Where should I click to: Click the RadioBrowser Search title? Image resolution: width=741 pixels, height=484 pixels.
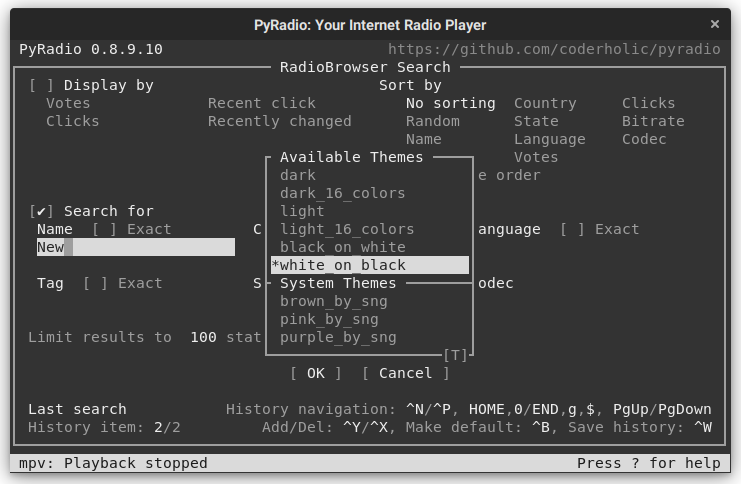pyautogui.click(x=365, y=68)
